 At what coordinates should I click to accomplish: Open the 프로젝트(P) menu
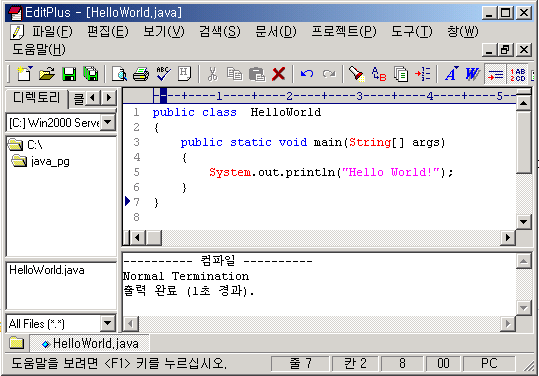pos(344,32)
